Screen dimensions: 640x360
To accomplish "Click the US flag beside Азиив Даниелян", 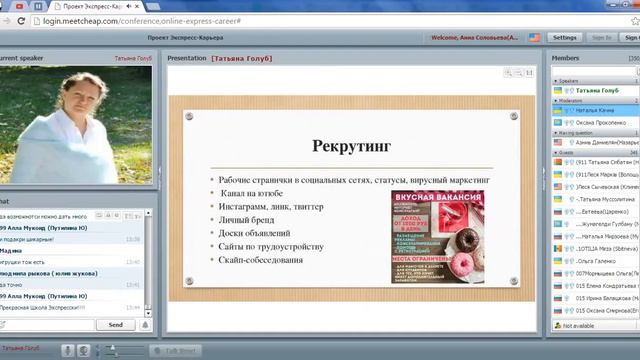I will (558, 142).
